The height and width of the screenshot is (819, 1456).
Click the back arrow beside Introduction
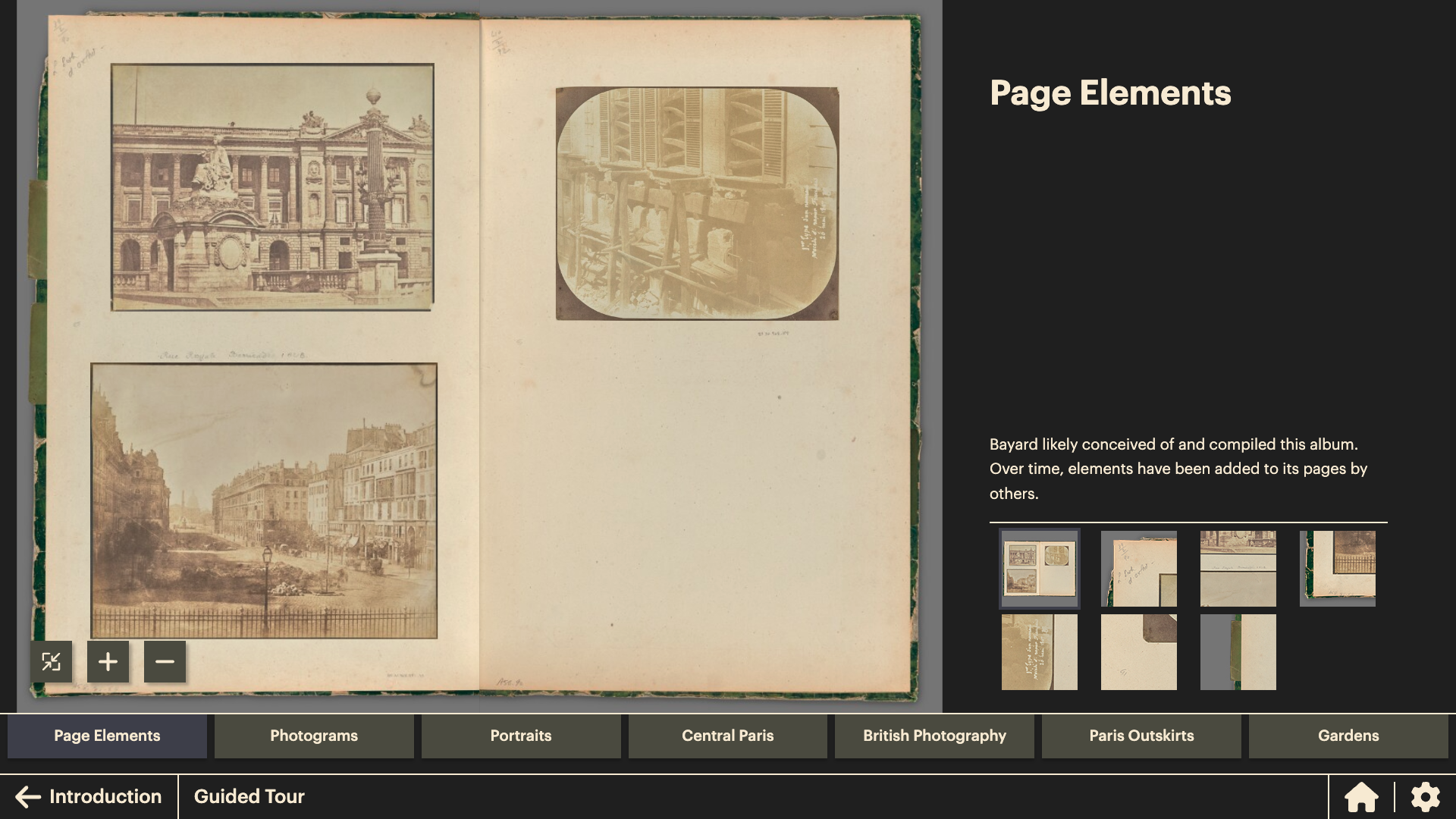(28, 797)
